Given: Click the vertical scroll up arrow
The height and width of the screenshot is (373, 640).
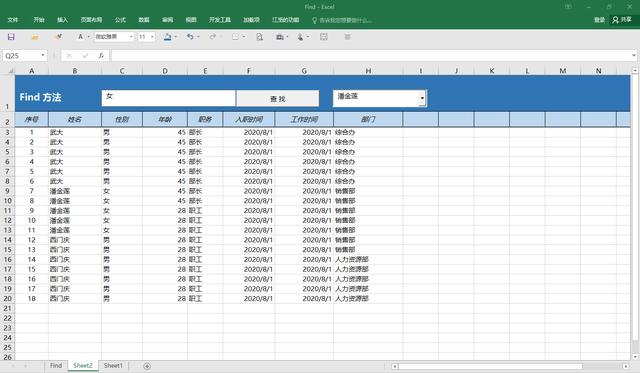Looking at the screenshot, I should [x=635, y=71].
